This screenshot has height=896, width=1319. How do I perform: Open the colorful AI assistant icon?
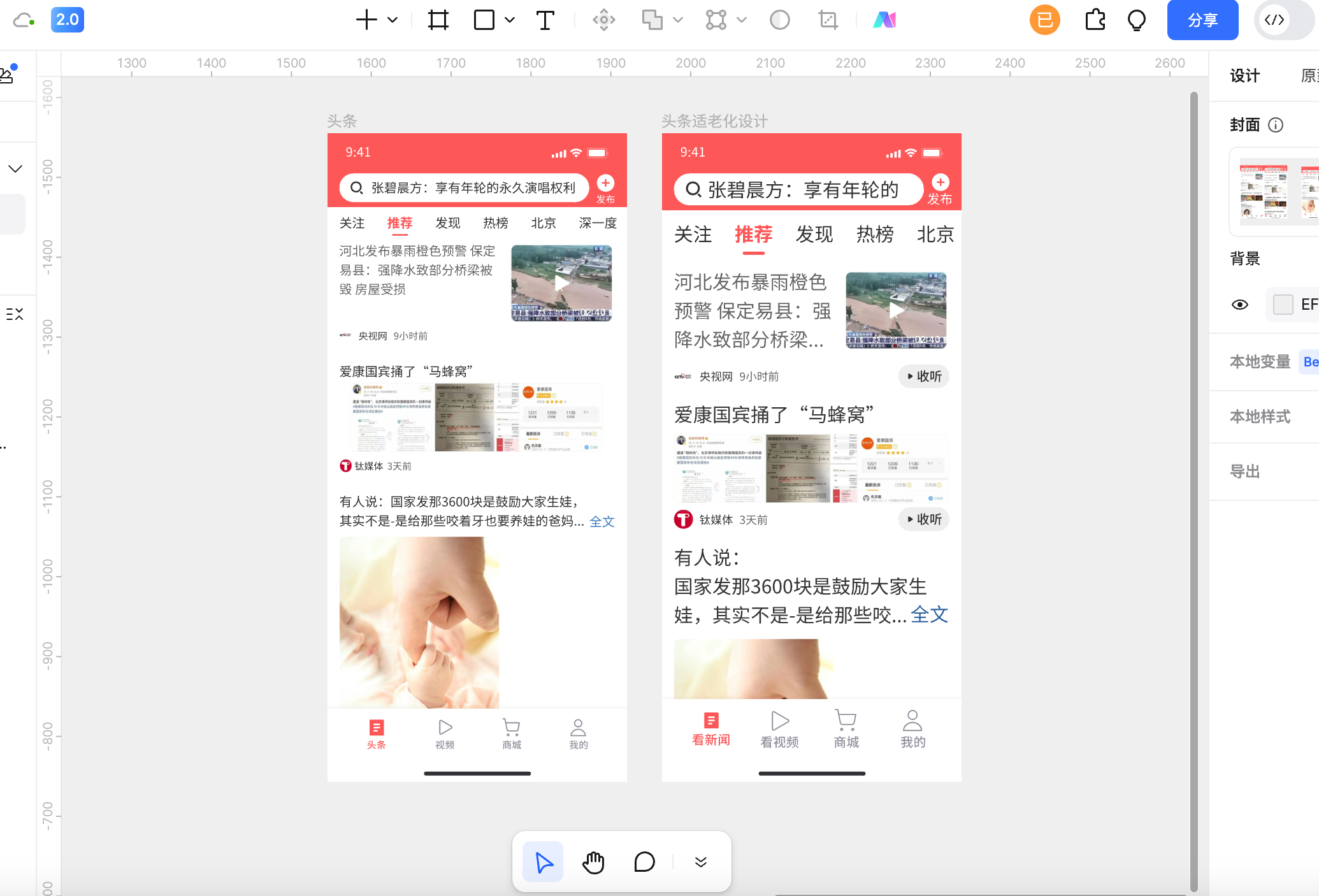point(884,20)
